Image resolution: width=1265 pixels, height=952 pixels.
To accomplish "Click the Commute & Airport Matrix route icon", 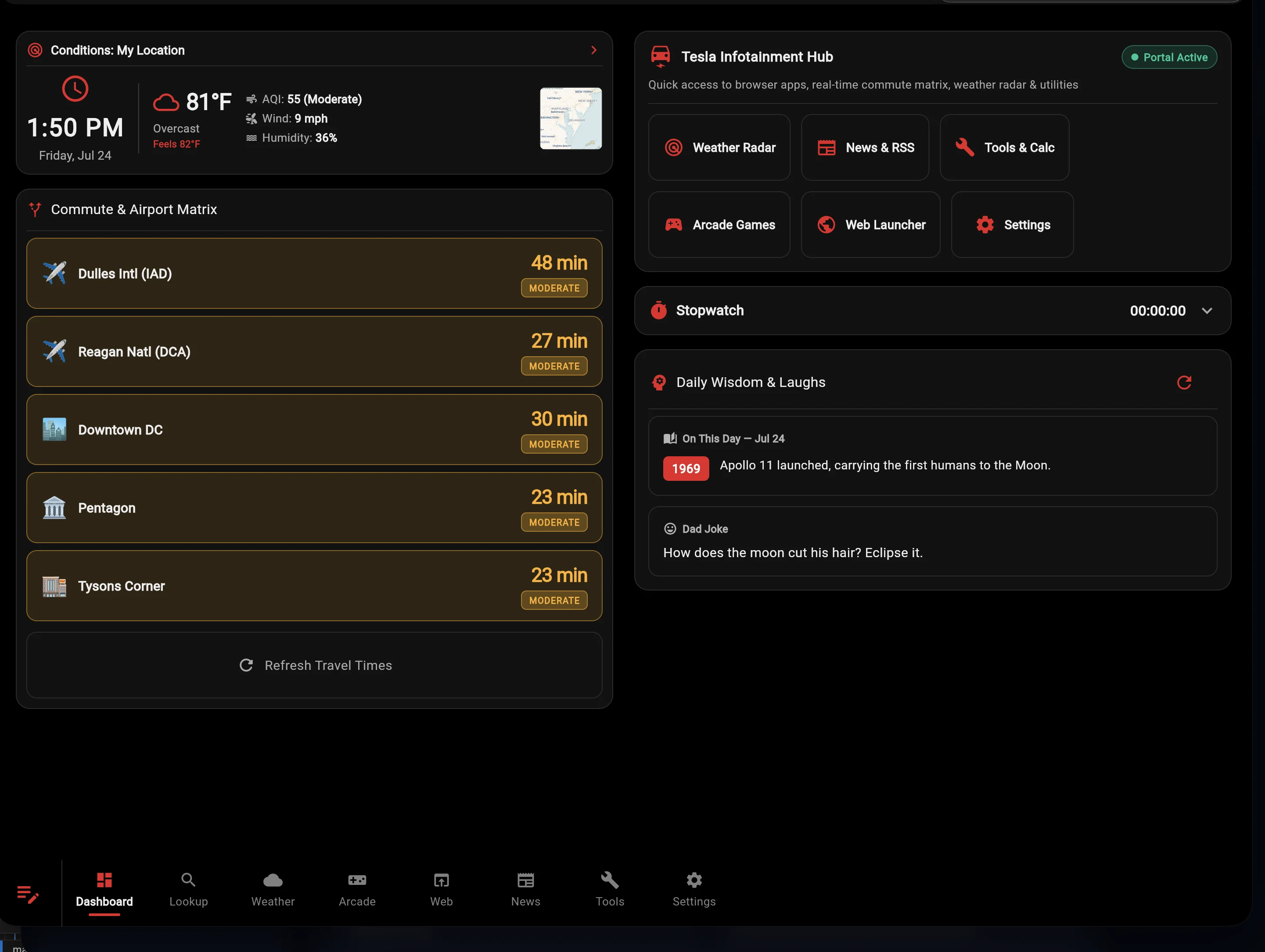I will click(35, 210).
